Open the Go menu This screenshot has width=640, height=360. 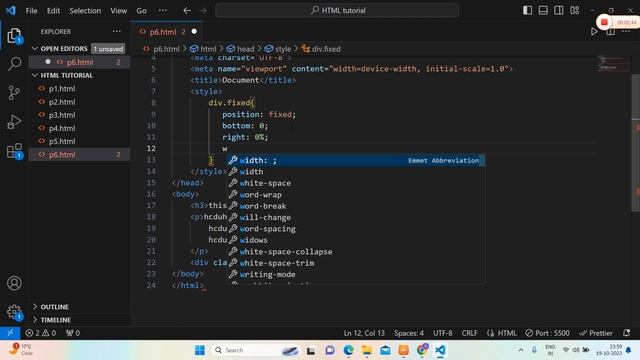(141, 11)
